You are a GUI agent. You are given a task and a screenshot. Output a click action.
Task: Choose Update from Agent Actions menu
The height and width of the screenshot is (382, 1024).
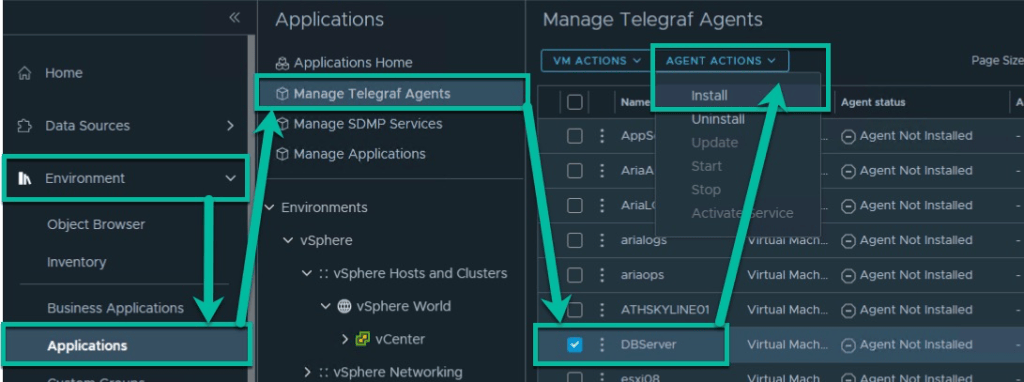714,143
